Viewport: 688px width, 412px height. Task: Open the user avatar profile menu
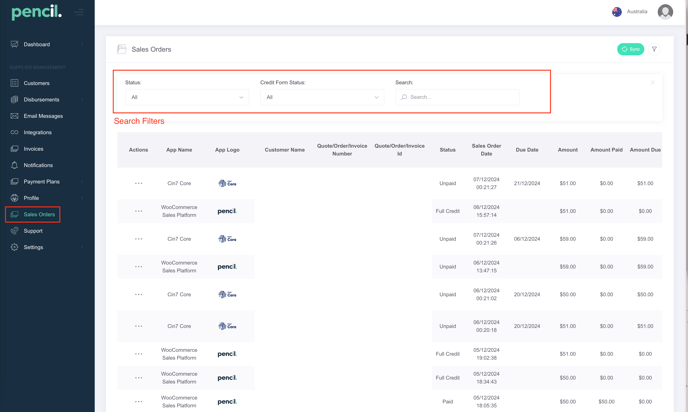665,12
